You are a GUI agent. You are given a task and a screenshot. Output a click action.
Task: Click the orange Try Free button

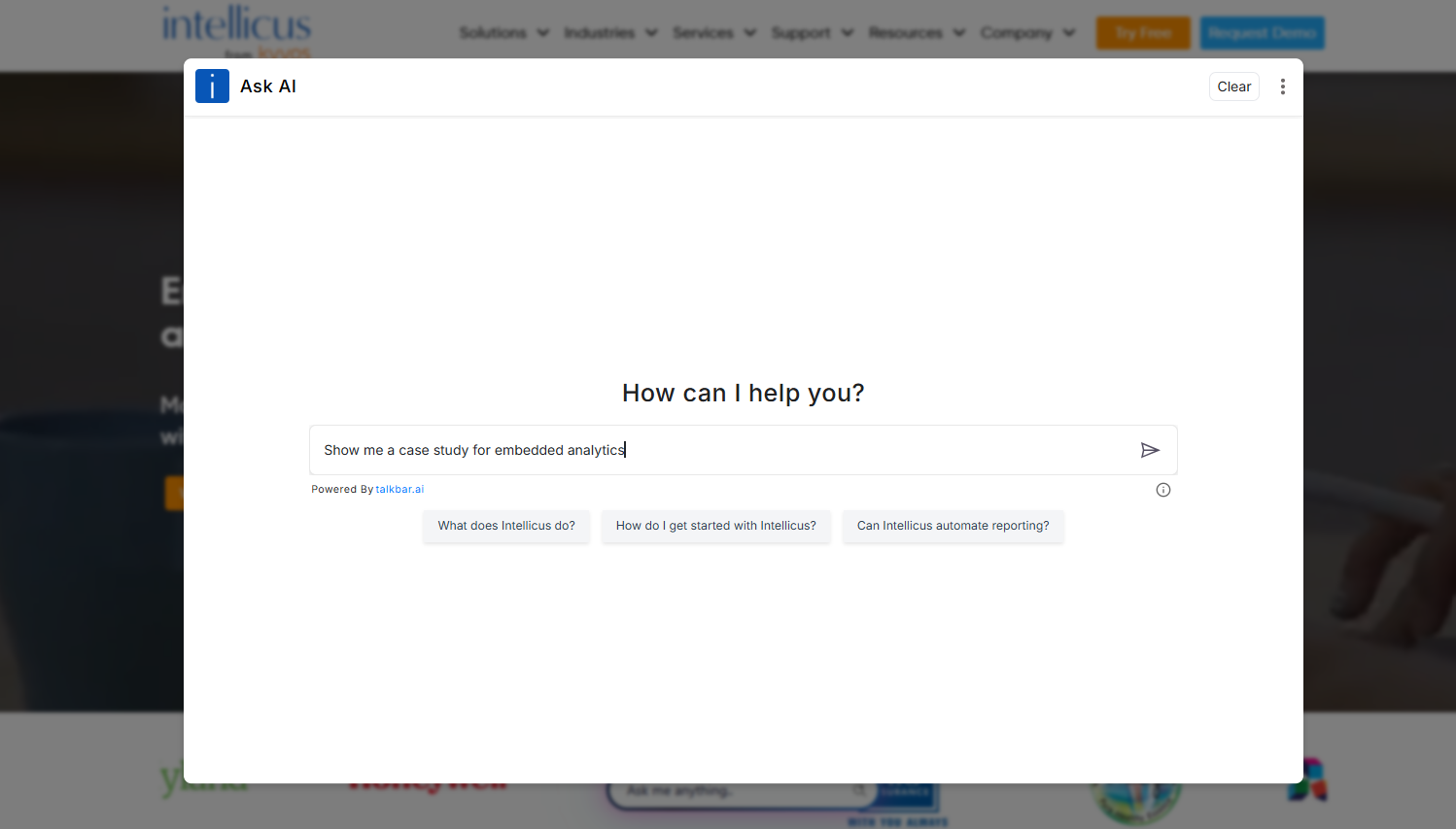[x=1143, y=33]
